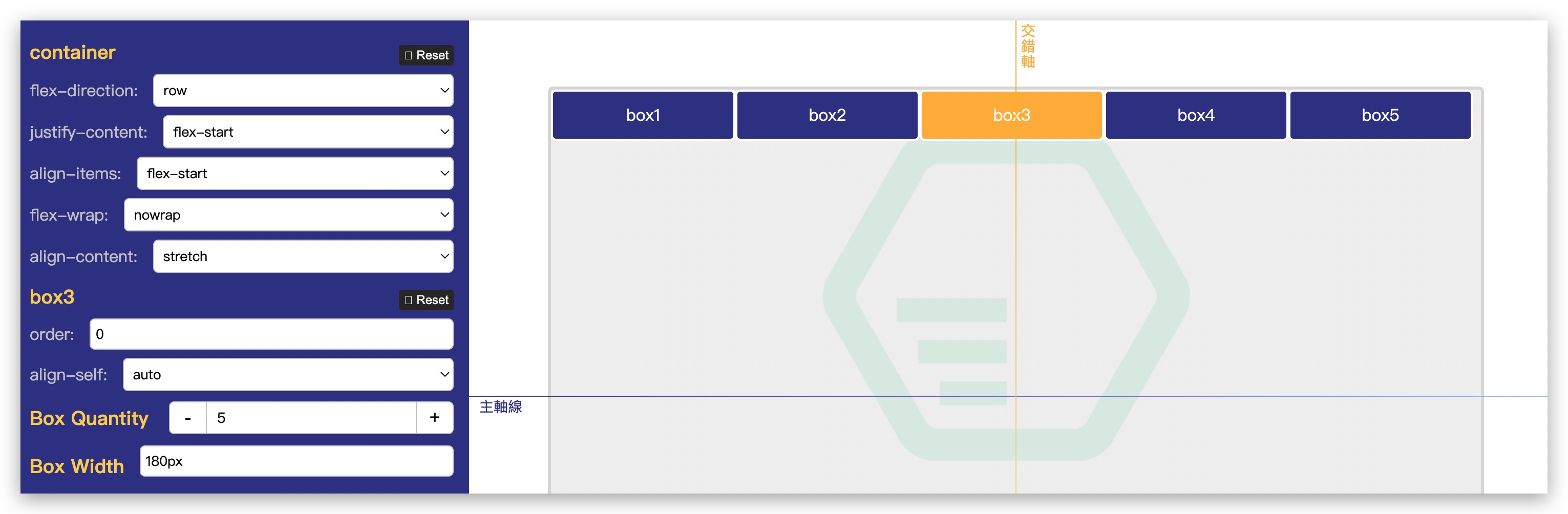Select box2 in the flex container
Image resolution: width=1568 pixels, height=514 pixels.
827,115
